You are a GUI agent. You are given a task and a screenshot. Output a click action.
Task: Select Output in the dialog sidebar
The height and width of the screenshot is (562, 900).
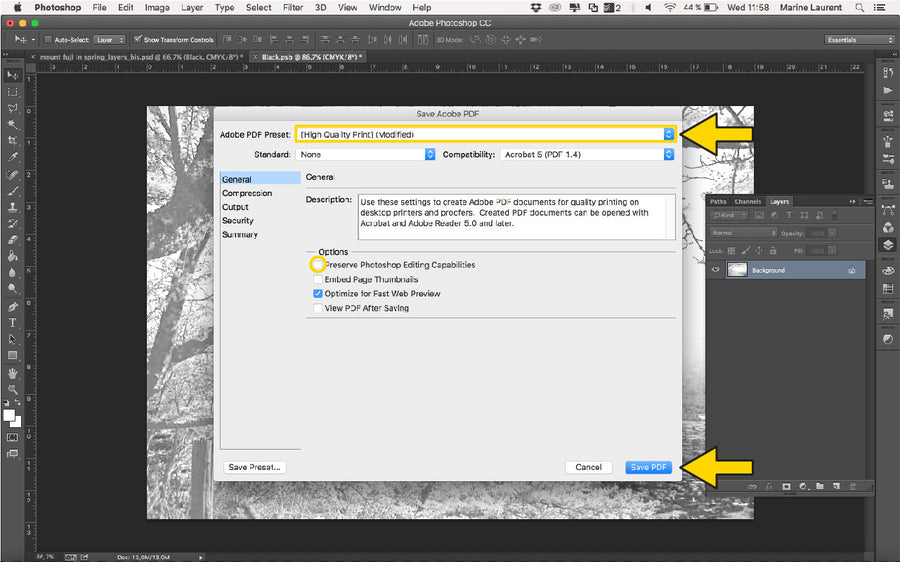(x=235, y=207)
